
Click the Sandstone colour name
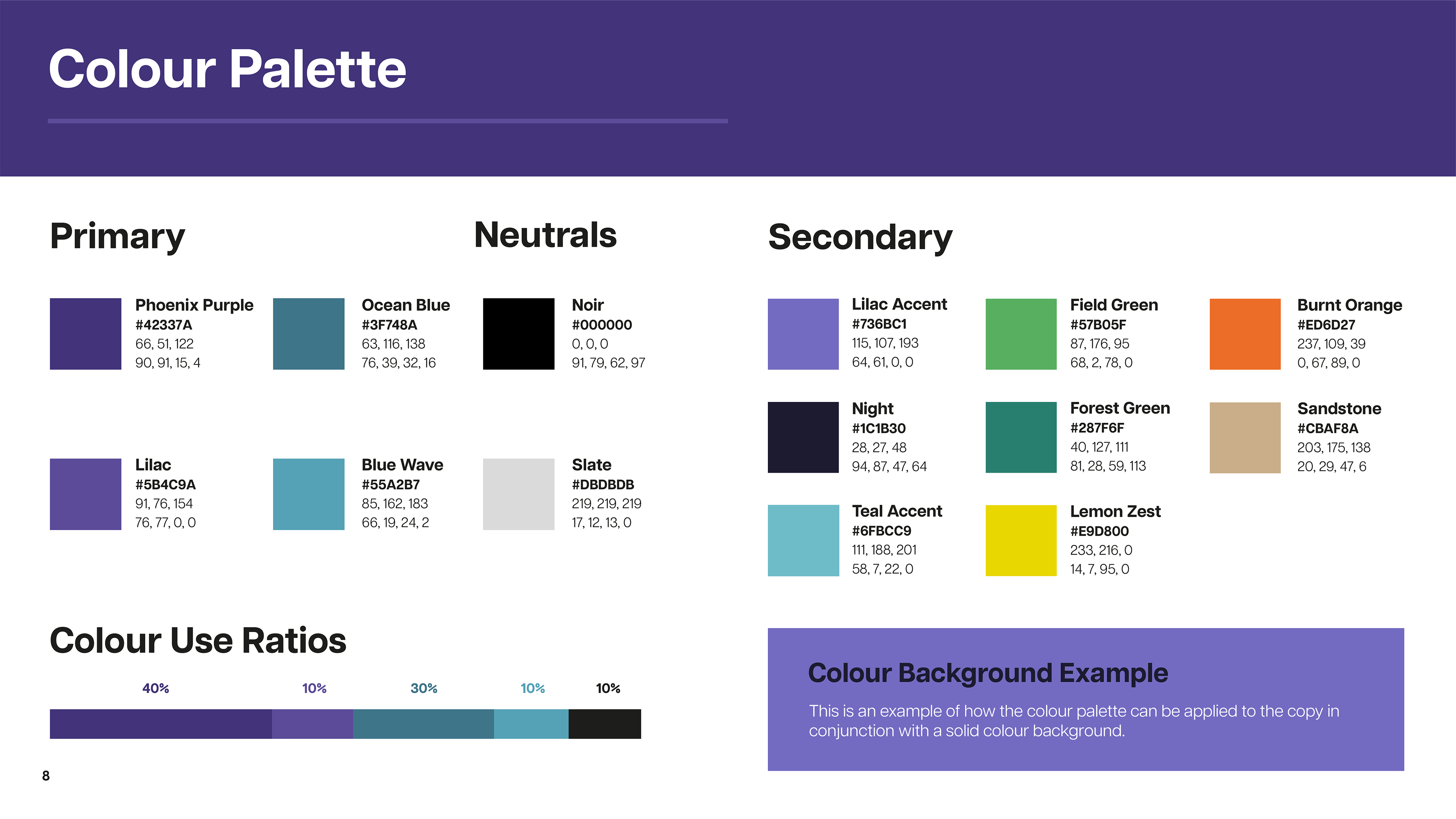point(1340,409)
